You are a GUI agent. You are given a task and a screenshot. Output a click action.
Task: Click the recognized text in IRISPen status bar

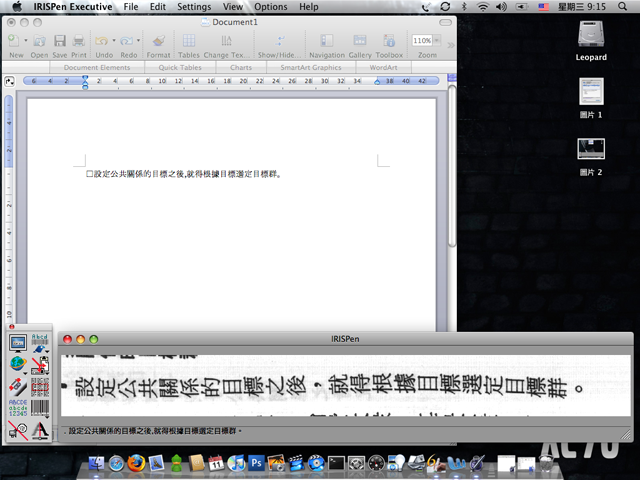tap(153, 431)
